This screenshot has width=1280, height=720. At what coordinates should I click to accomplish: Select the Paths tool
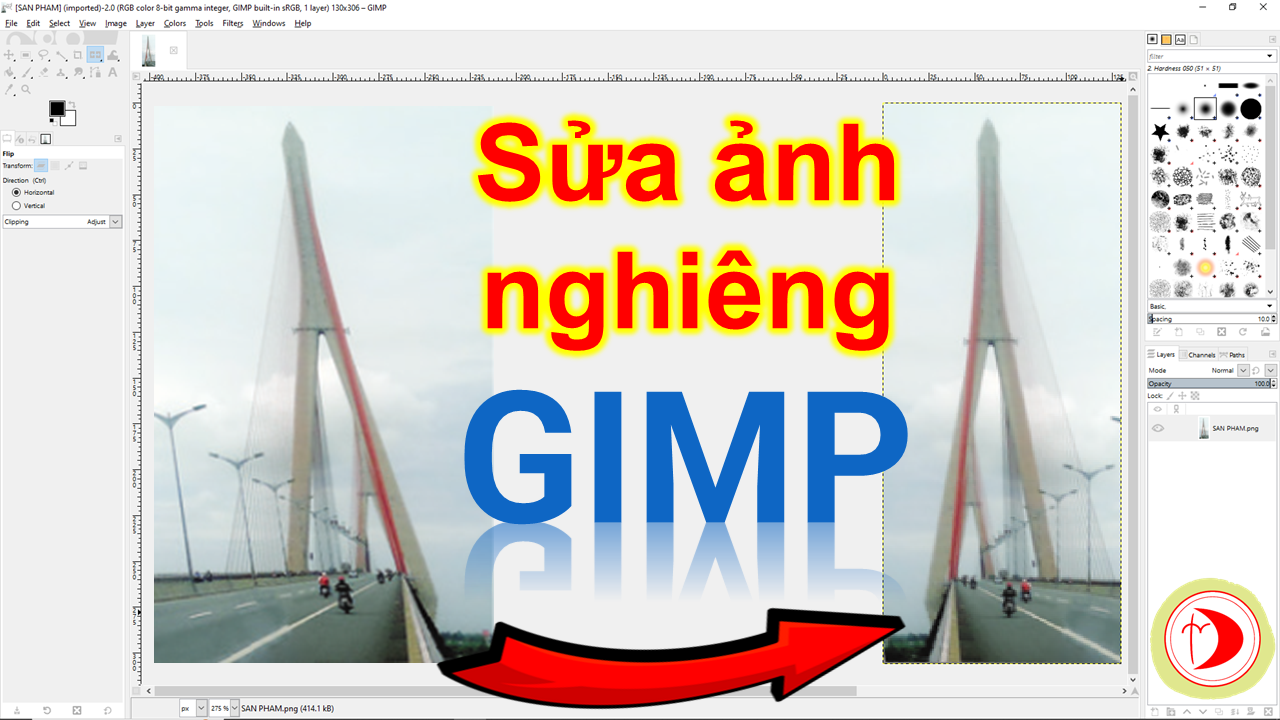click(x=95, y=72)
